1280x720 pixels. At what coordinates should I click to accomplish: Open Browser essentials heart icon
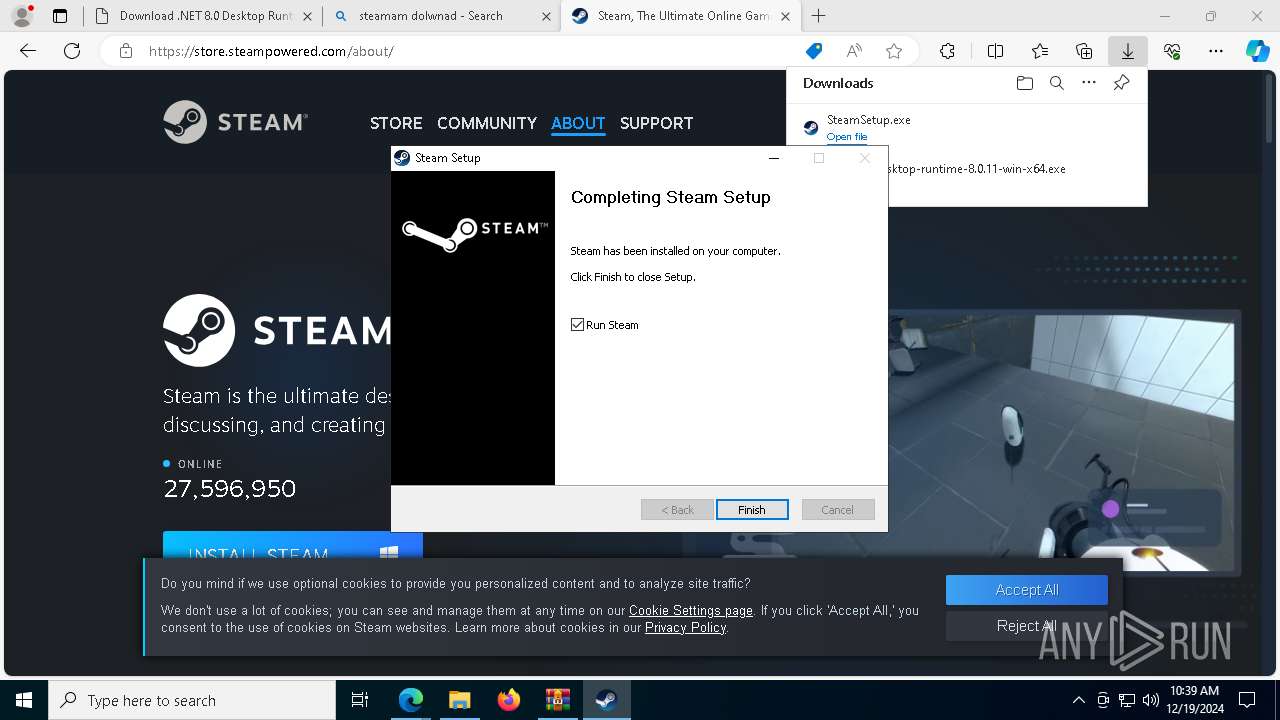(x=1172, y=51)
